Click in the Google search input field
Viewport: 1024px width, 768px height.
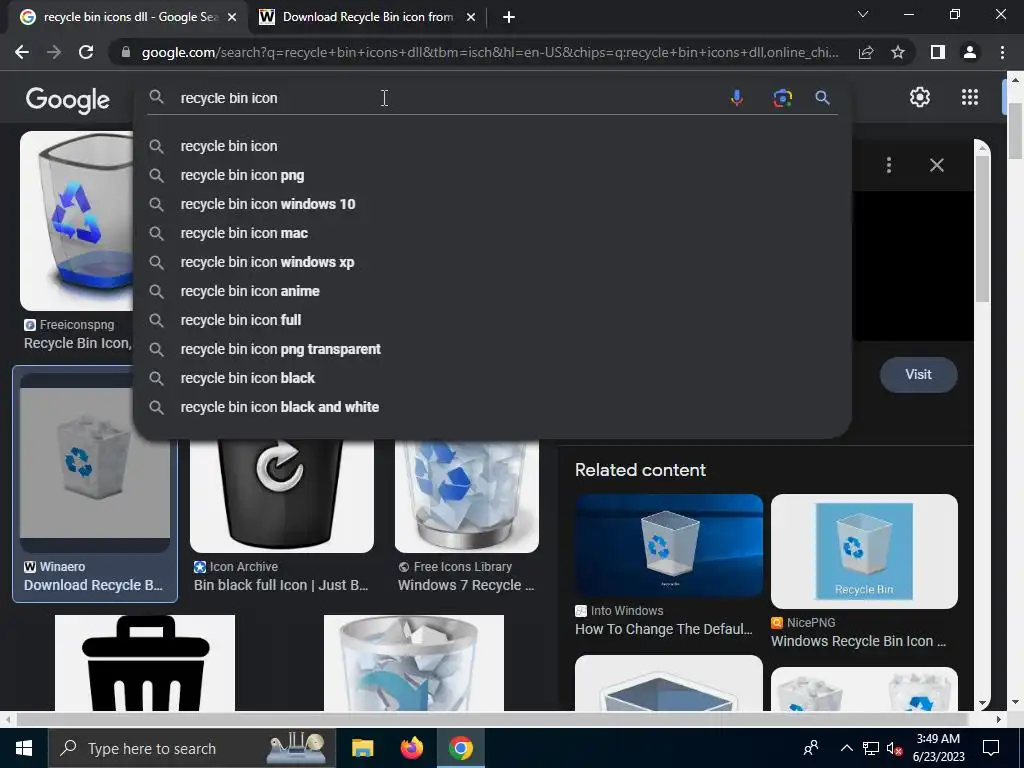[x=444, y=98]
